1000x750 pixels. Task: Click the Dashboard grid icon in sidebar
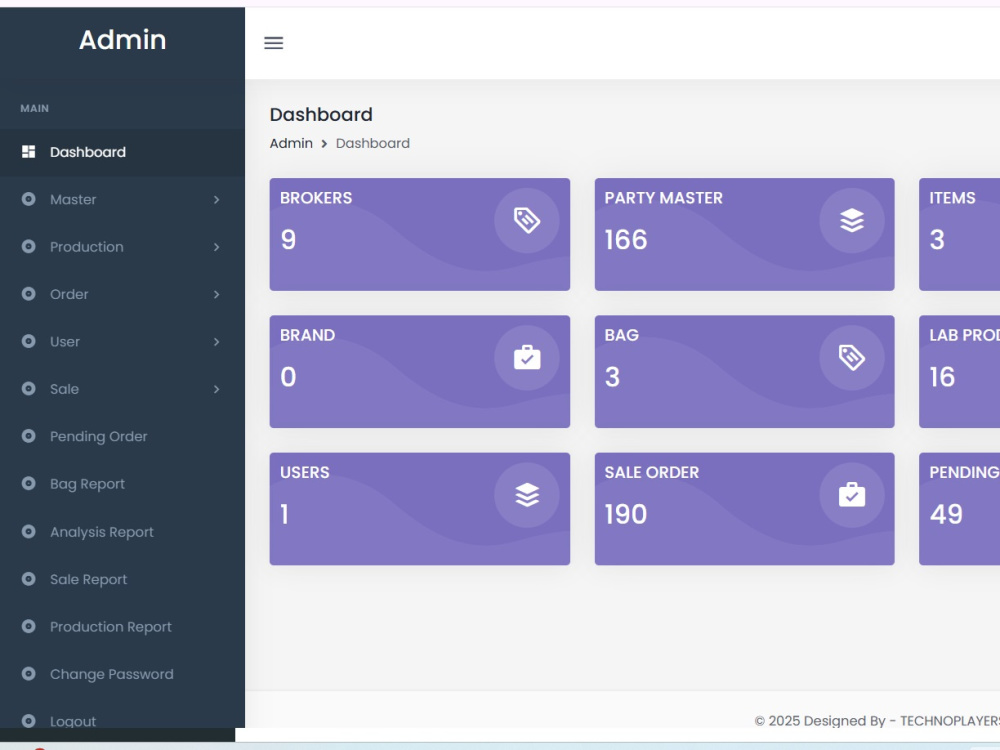(x=29, y=152)
